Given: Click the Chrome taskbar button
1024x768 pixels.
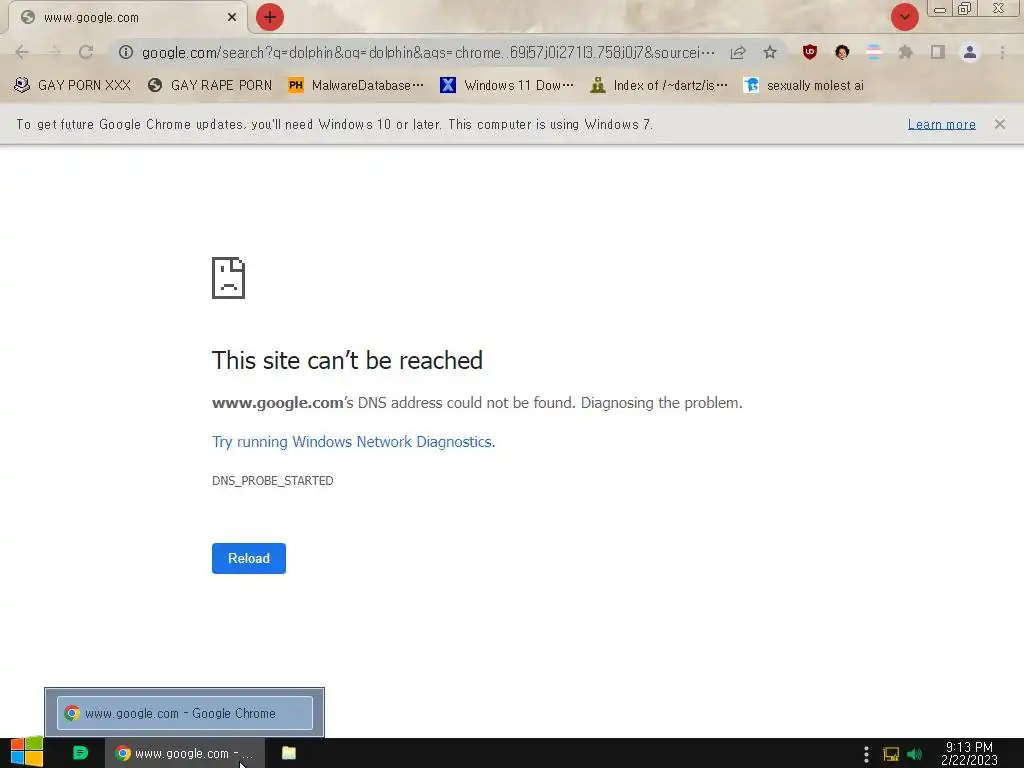Looking at the screenshot, I should 185,753.
